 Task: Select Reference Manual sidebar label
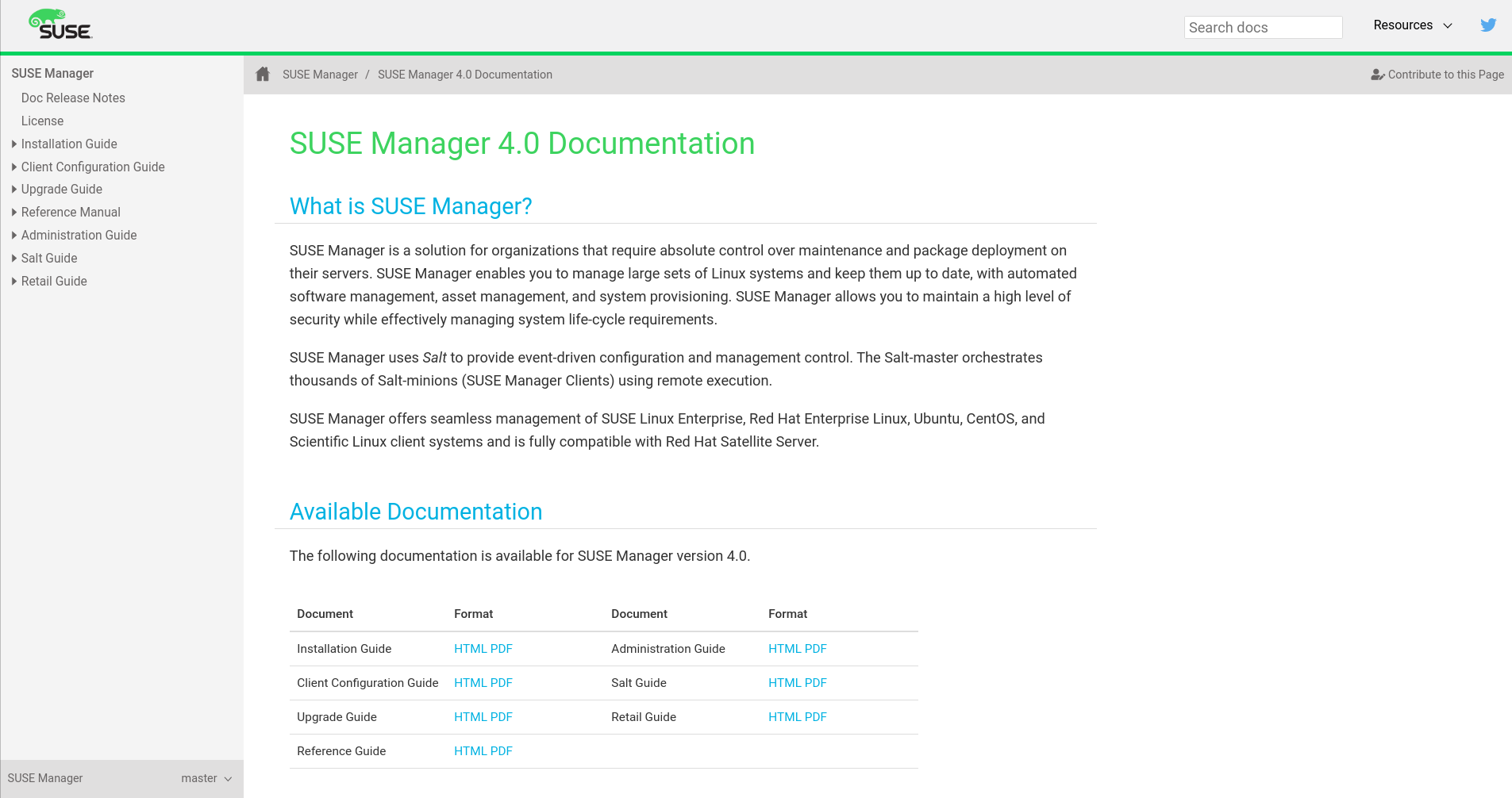pyautogui.click(x=71, y=212)
